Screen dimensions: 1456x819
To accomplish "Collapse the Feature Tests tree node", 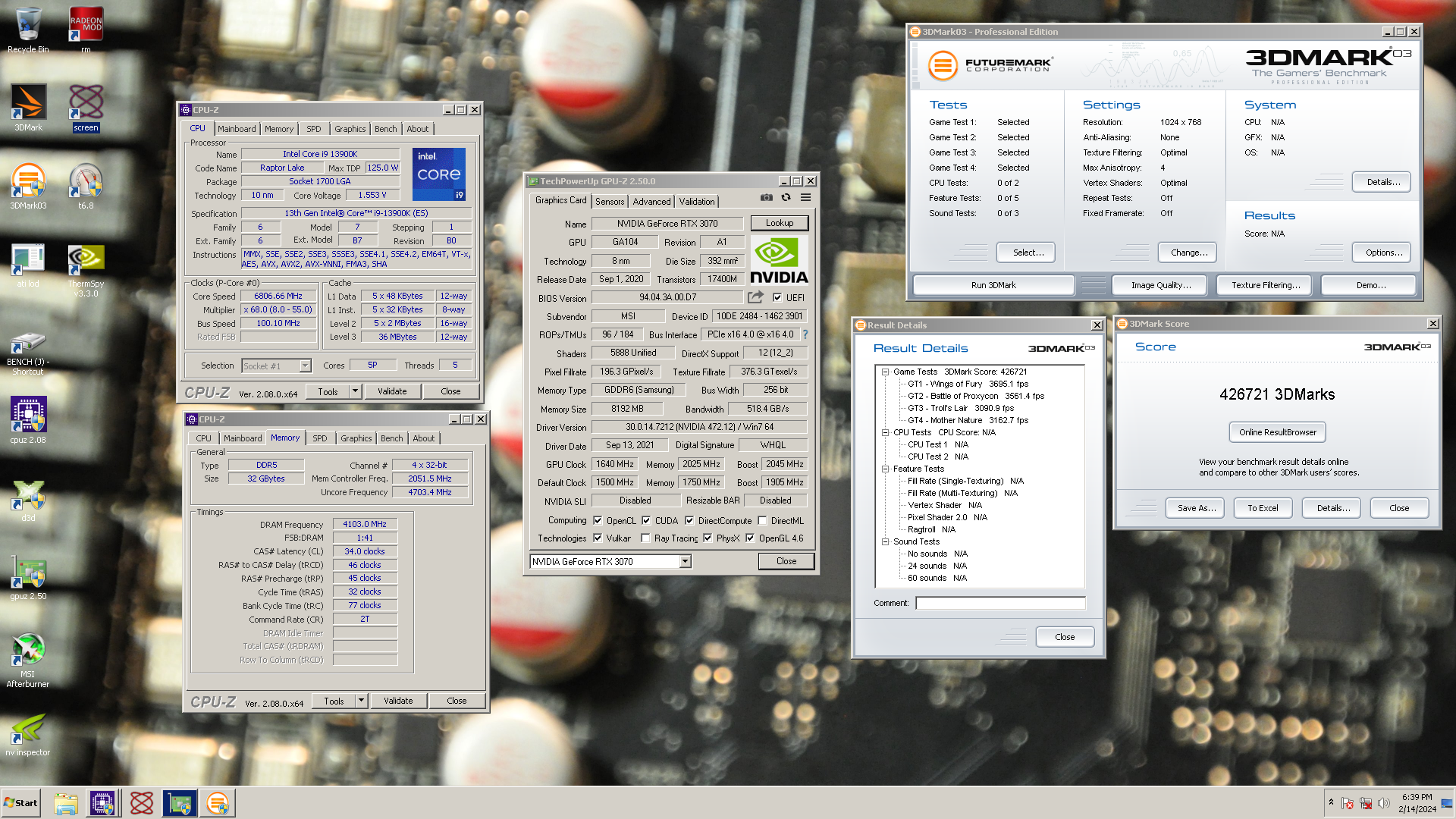I will point(885,469).
